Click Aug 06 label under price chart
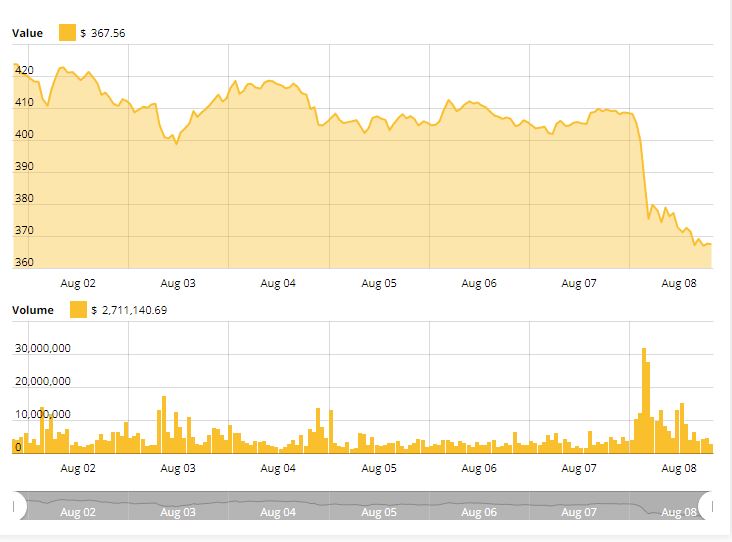732x542 pixels. tap(478, 283)
